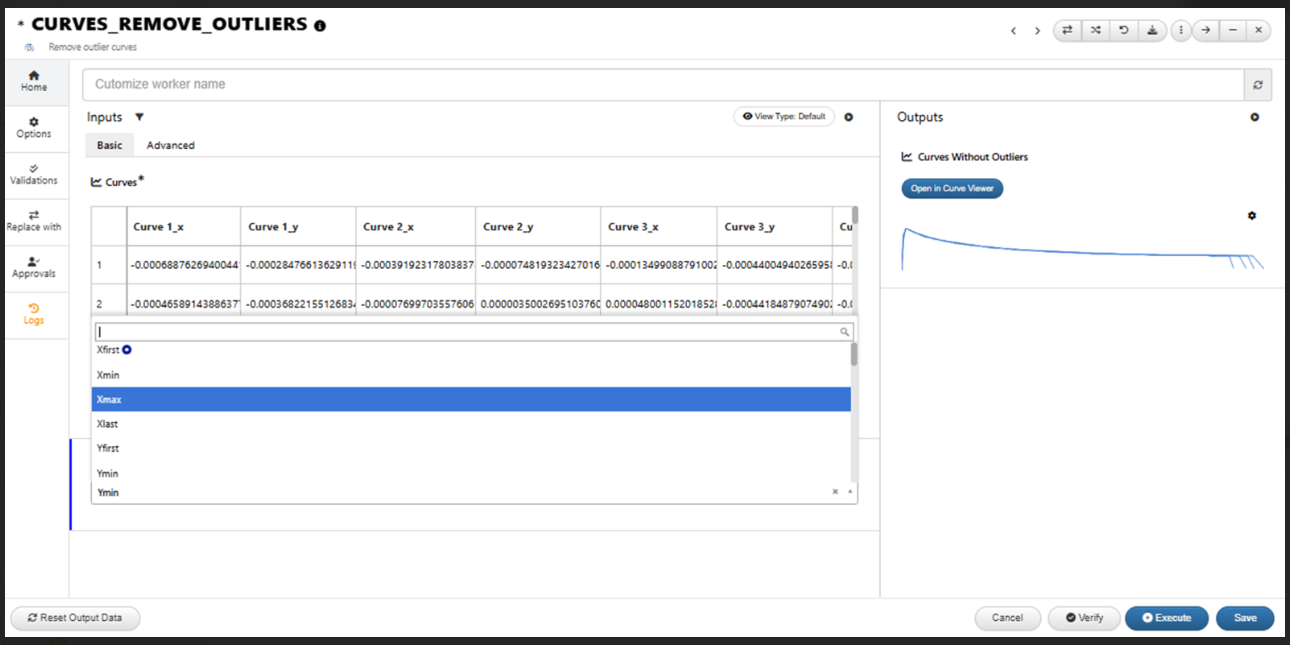Toggle View Type: Default eye button
1290x645 pixels.
pyautogui.click(x=785, y=117)
